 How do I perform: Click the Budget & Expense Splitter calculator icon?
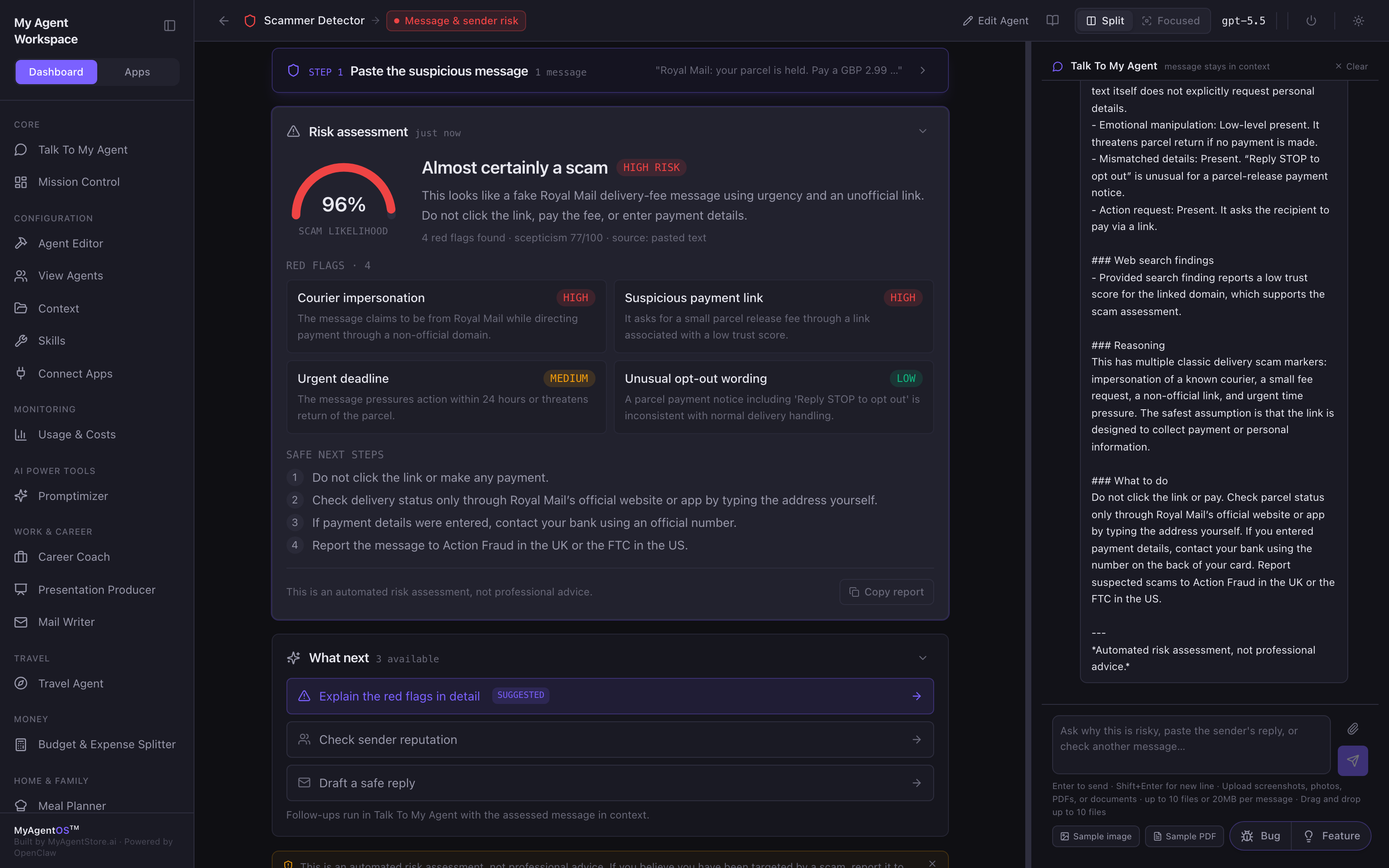tap(21, 745)
